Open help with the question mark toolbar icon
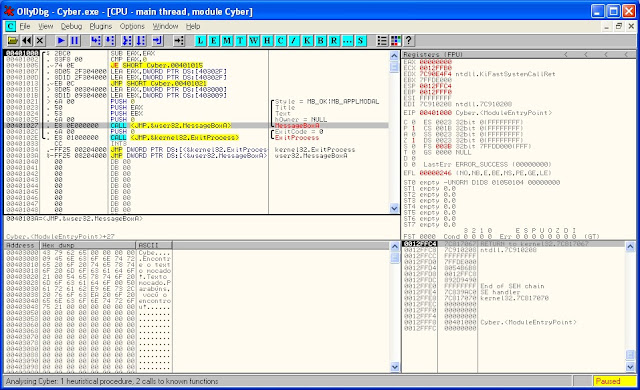Viewport: 640px width, 390px height. coord(409,40)
